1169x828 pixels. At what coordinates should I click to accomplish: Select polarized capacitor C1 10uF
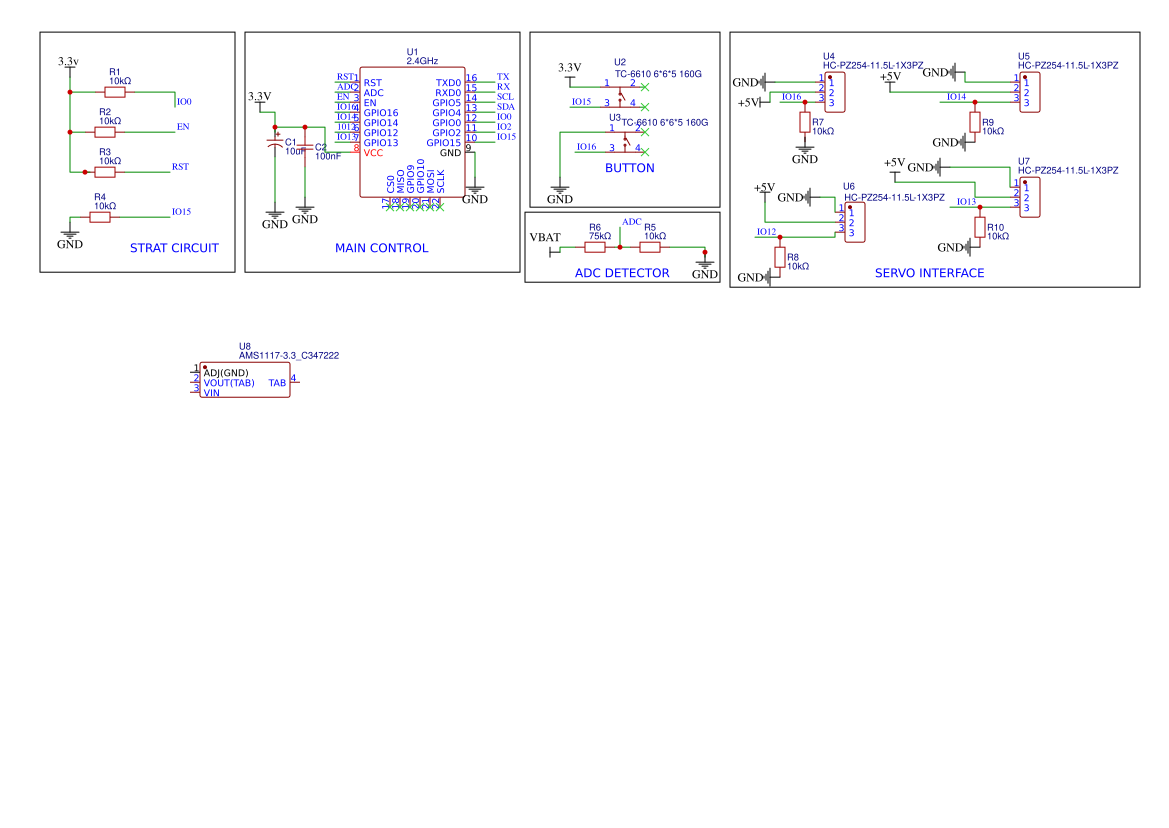(x=275, y=142)
